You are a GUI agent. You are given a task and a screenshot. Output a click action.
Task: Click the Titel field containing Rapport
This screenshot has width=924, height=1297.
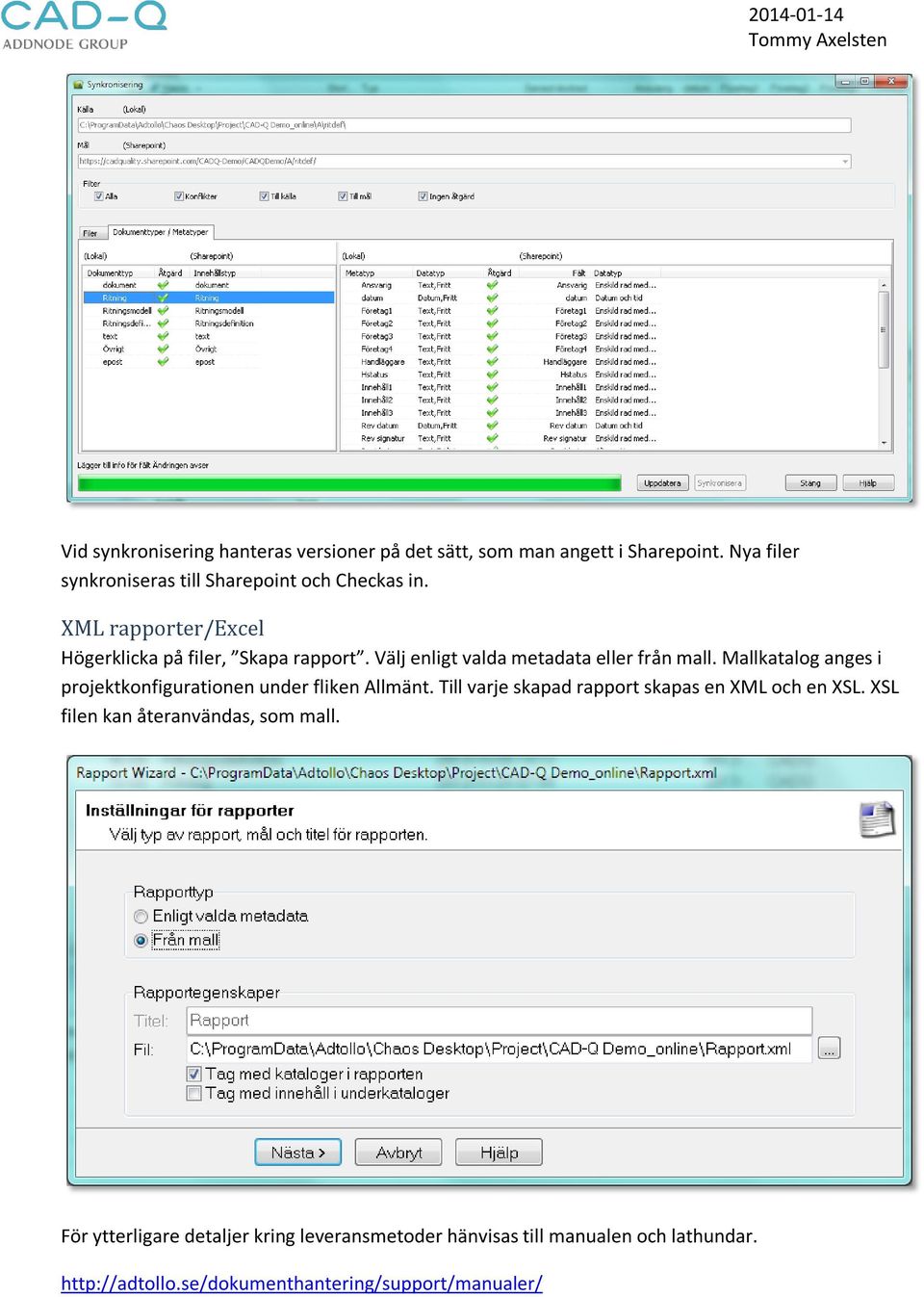pyautogui.click(x=500, y=1021)
